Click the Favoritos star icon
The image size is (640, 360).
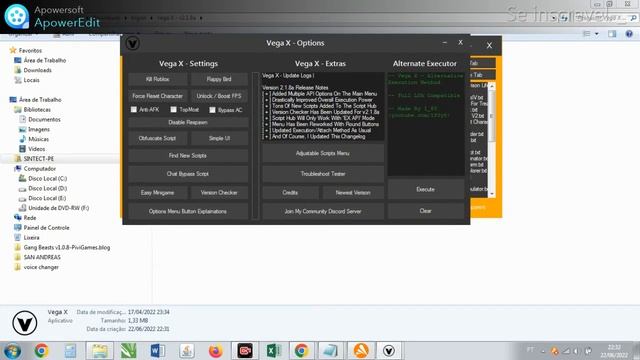[x=13, y=50]
